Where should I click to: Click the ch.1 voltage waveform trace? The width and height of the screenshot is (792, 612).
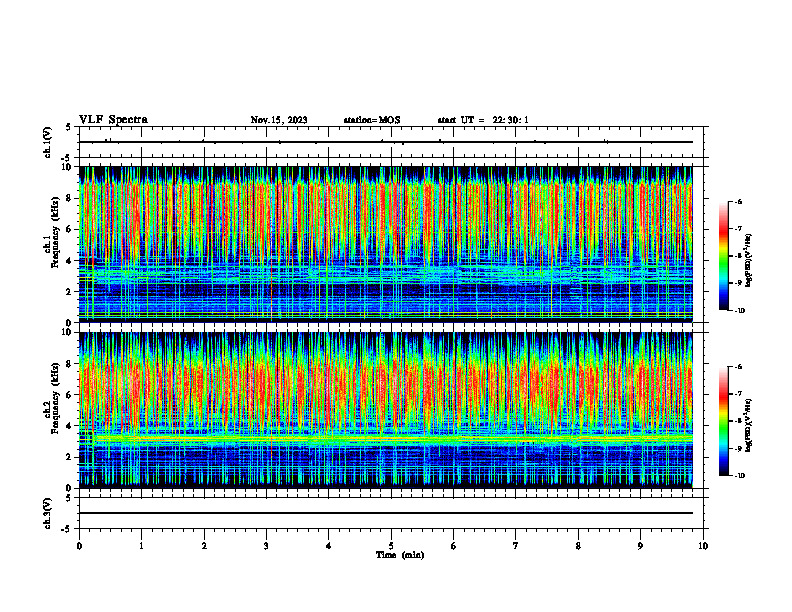(x=386, y=142)
